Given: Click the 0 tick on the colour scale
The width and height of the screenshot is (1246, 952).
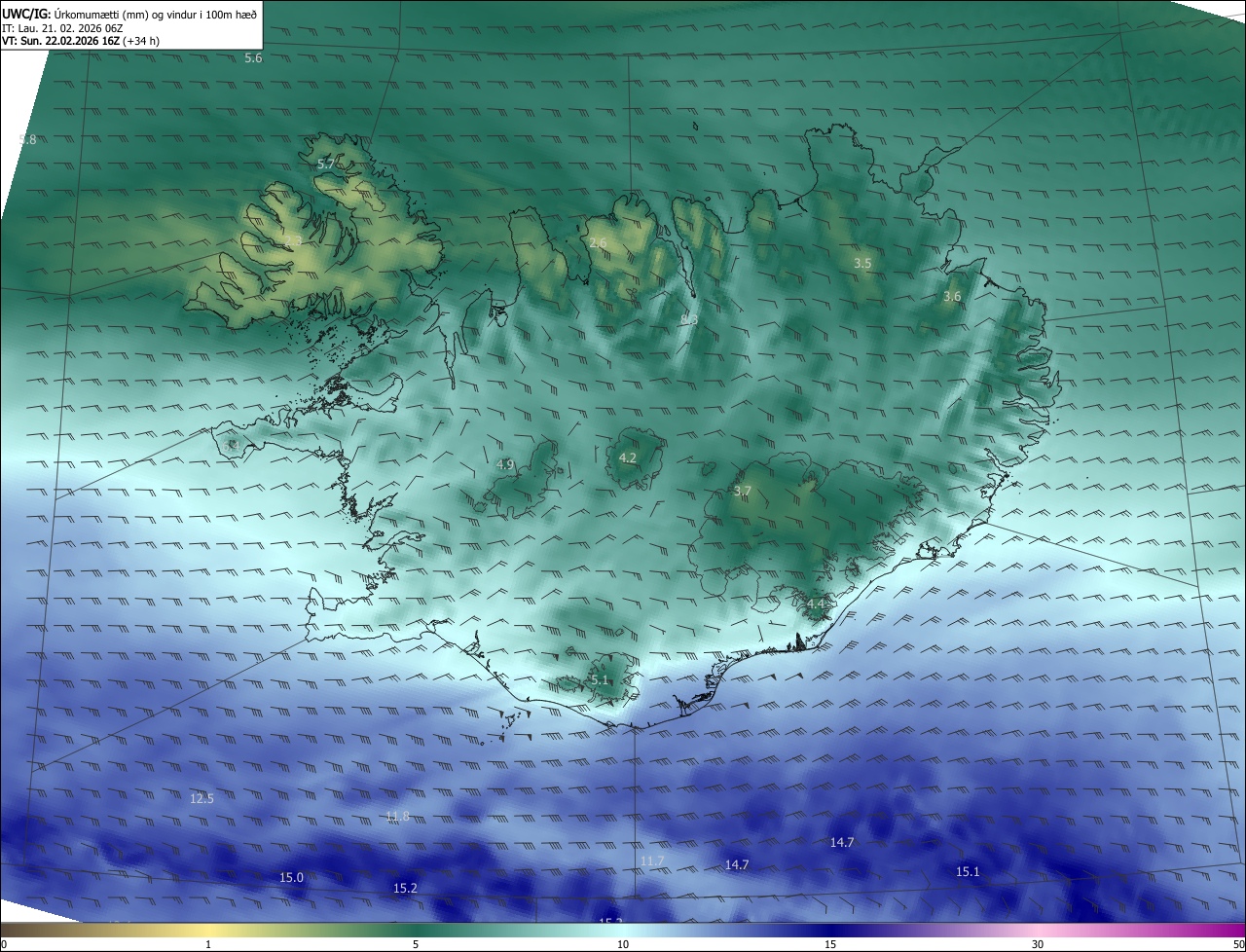Looking at the screenshot, I should click(x=4, y=944).
